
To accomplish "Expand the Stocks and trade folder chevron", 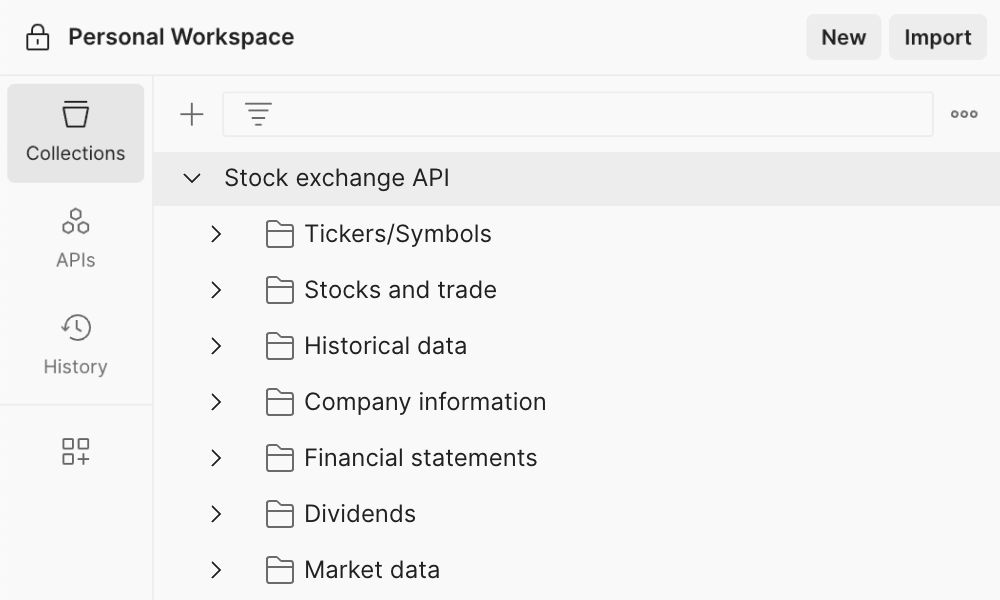I will coord(216,290).
